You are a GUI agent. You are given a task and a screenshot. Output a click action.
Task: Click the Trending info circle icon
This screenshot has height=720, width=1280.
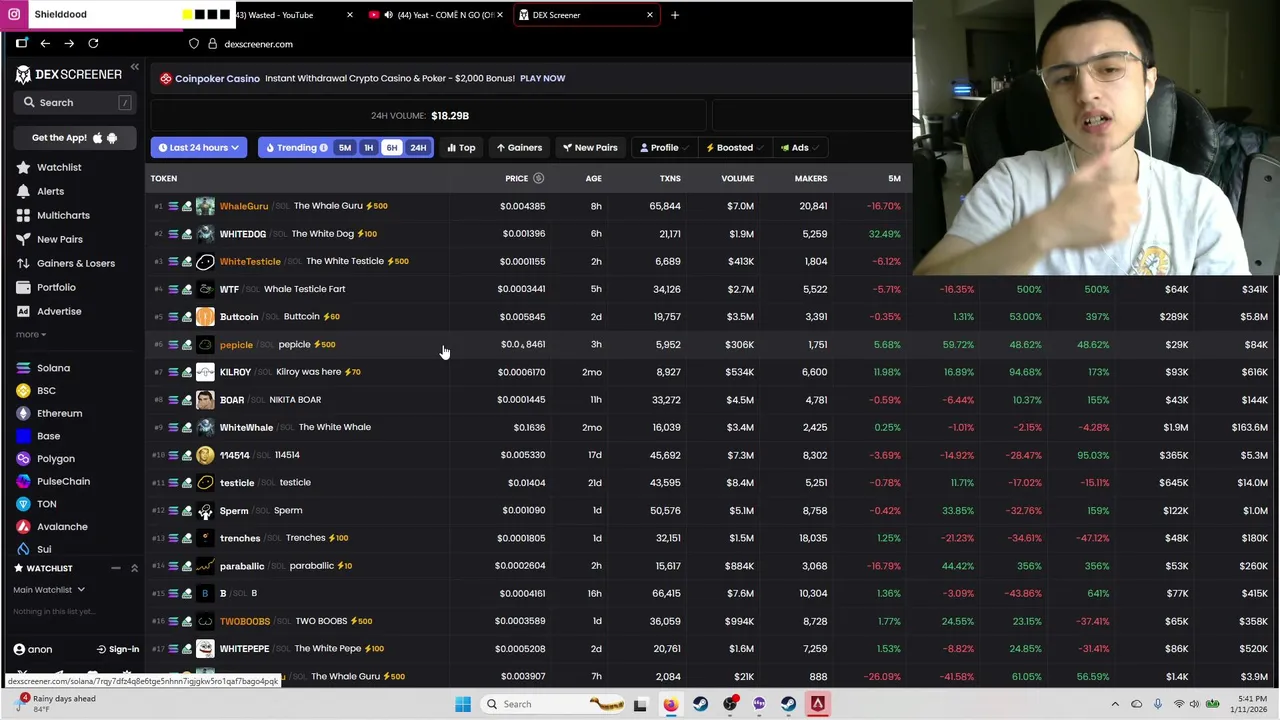click(323, 148)
